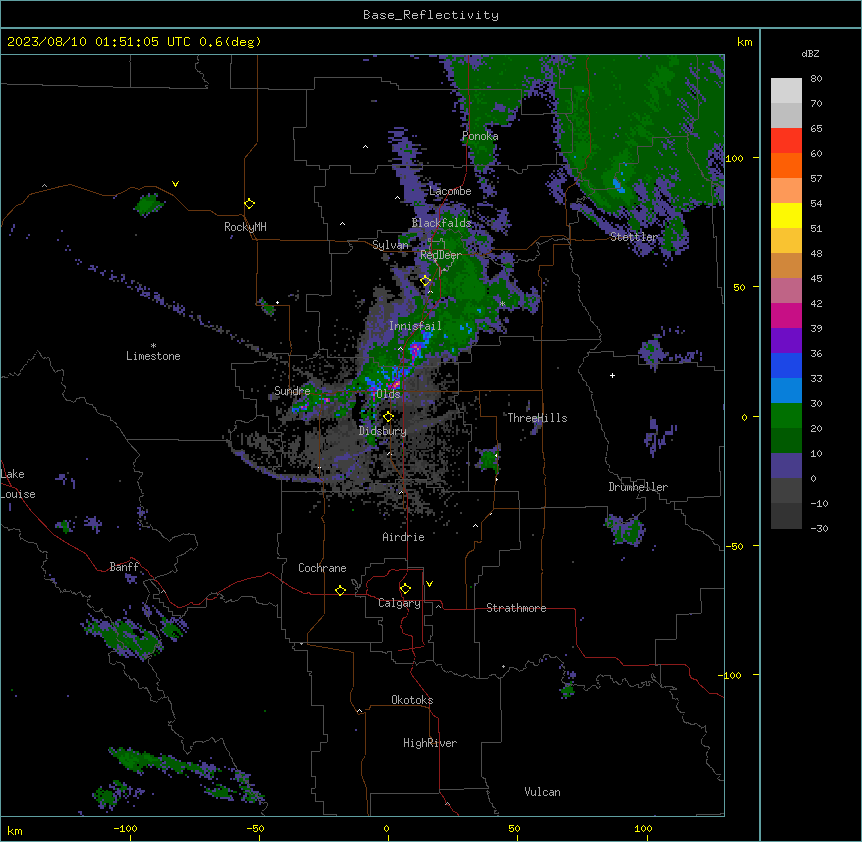Click the -30 value on the dBZ legend
This screenshot has width=862, height=842.
click(x=819, y=529)
